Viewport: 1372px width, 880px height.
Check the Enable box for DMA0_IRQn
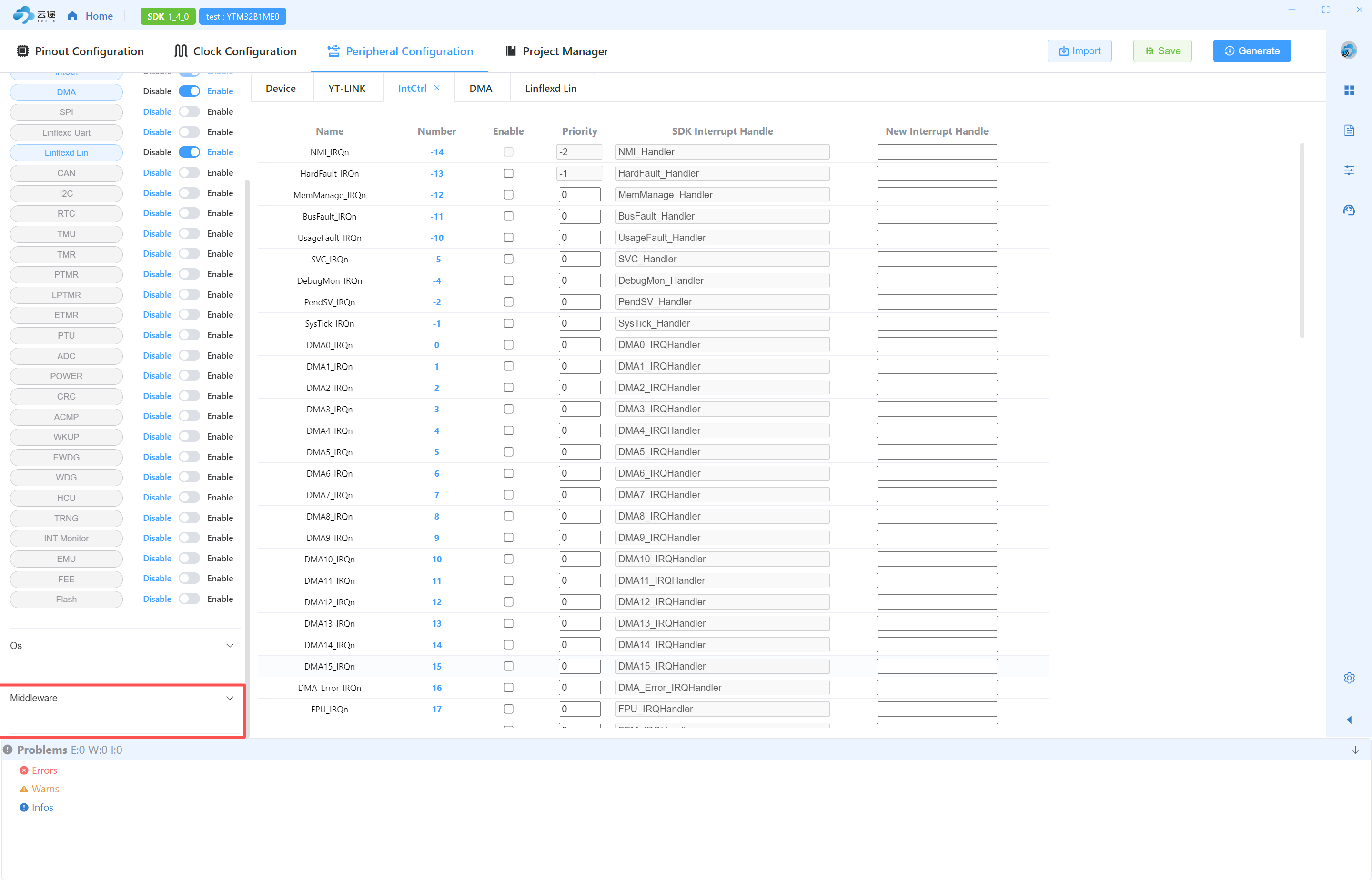point(508,345)
